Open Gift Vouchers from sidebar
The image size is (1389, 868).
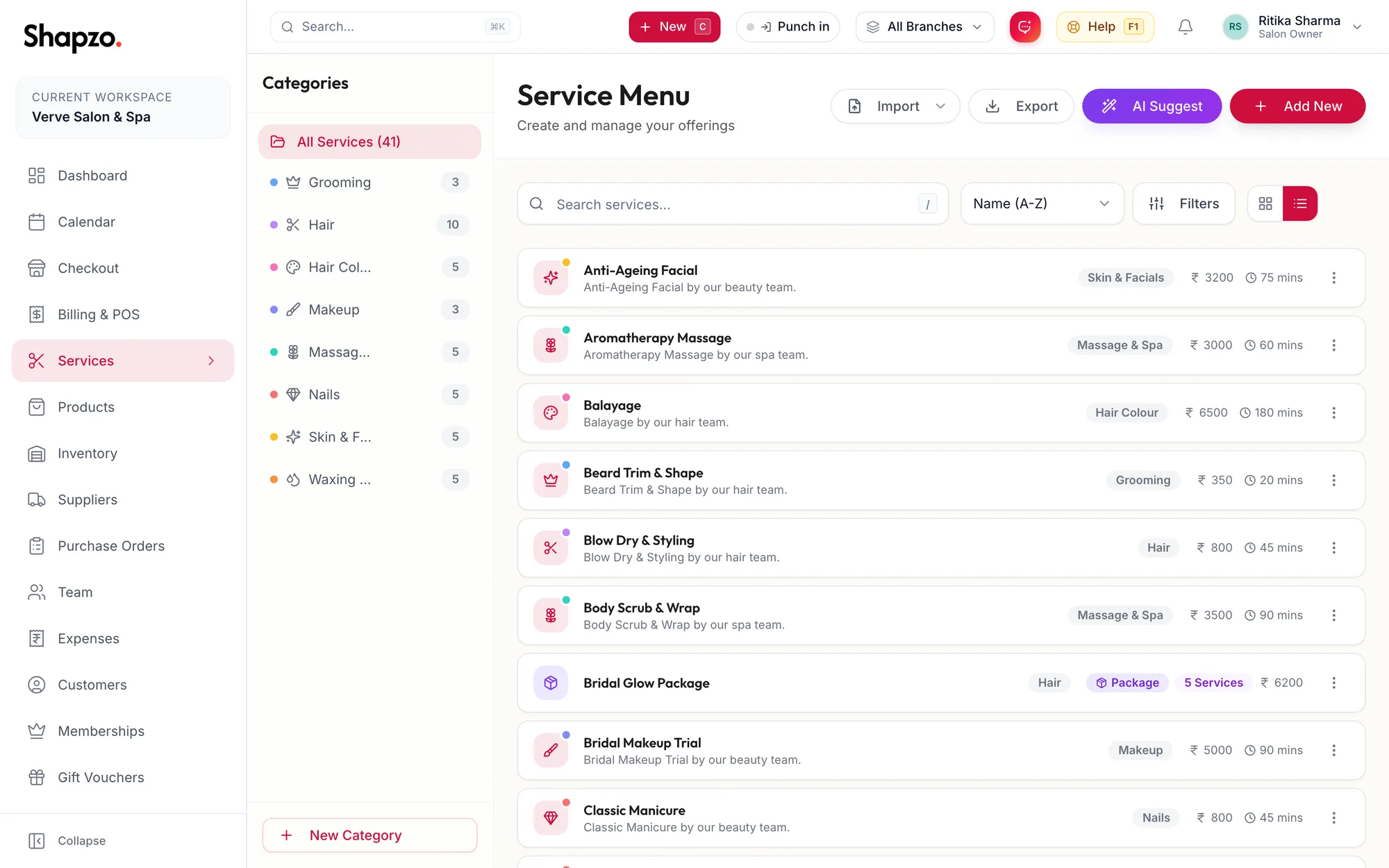pyautogui.click(x=123, y=778)
